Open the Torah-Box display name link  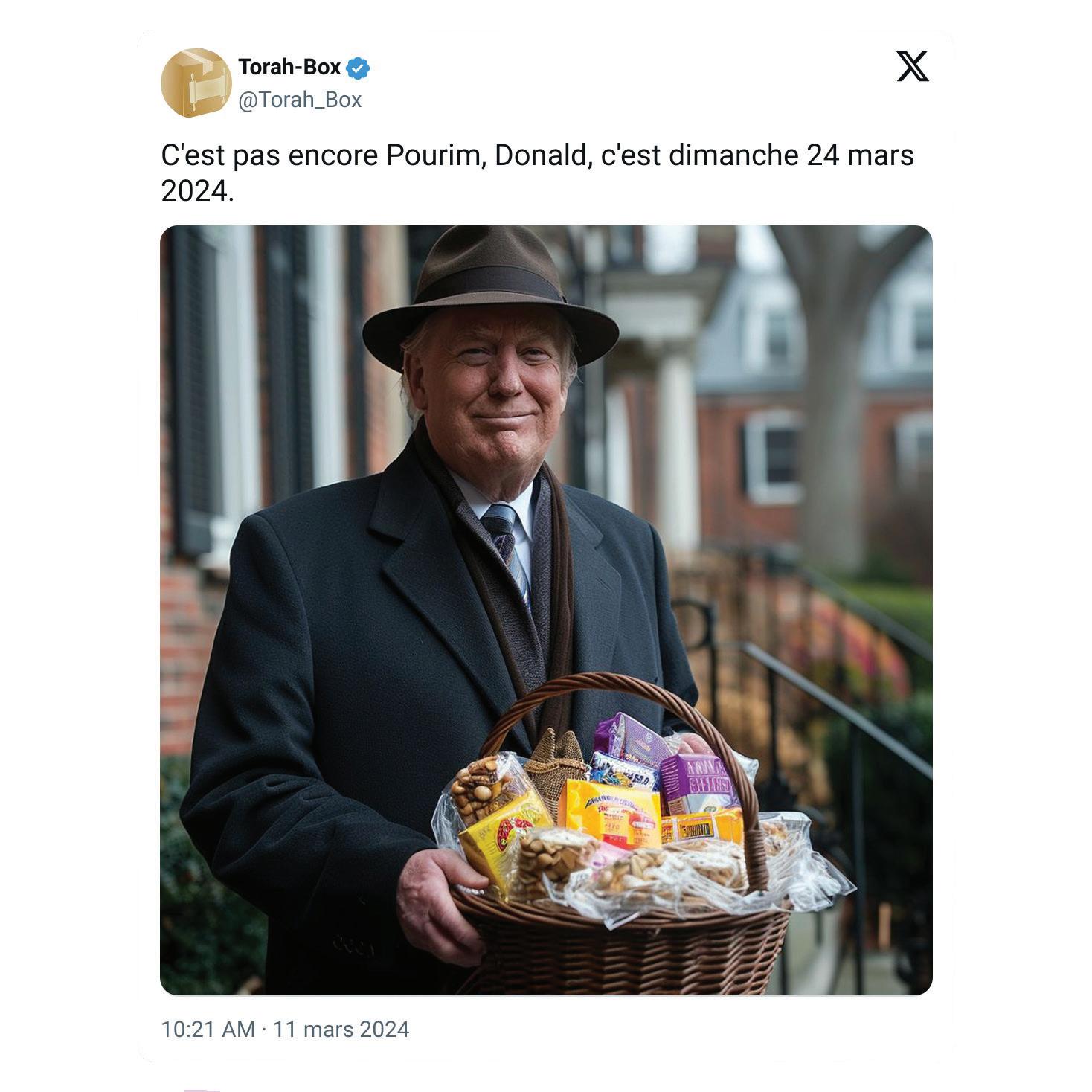pos(289,67)
